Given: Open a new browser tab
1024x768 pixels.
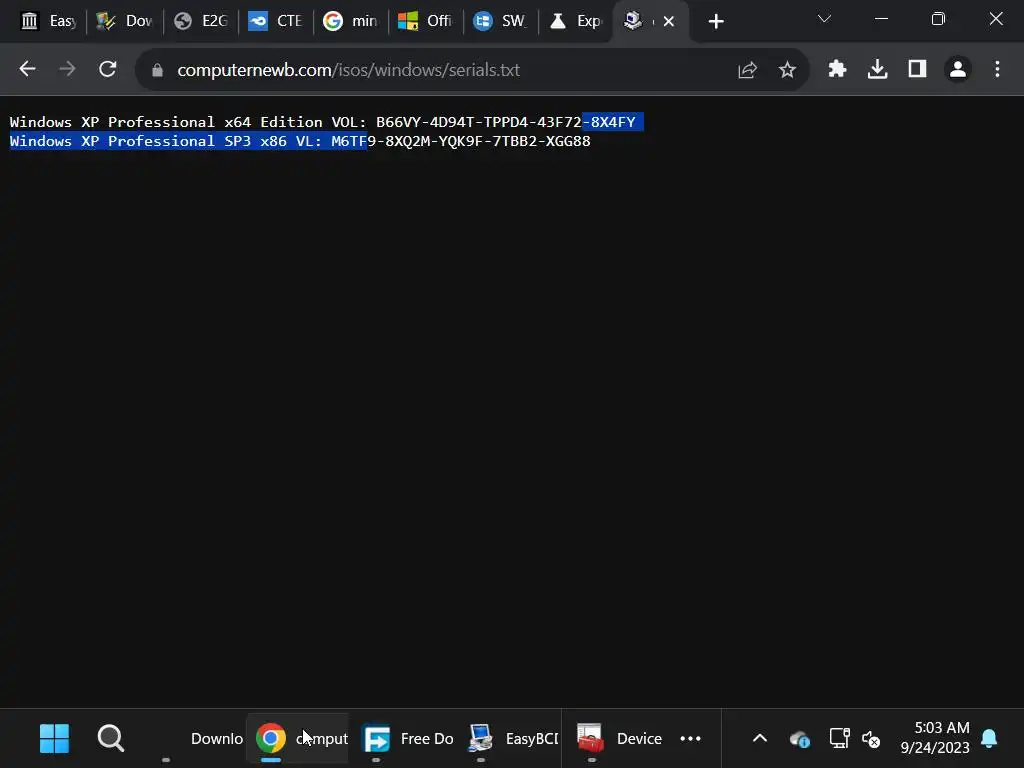Looking at the screenshot, I should [716, 22].
